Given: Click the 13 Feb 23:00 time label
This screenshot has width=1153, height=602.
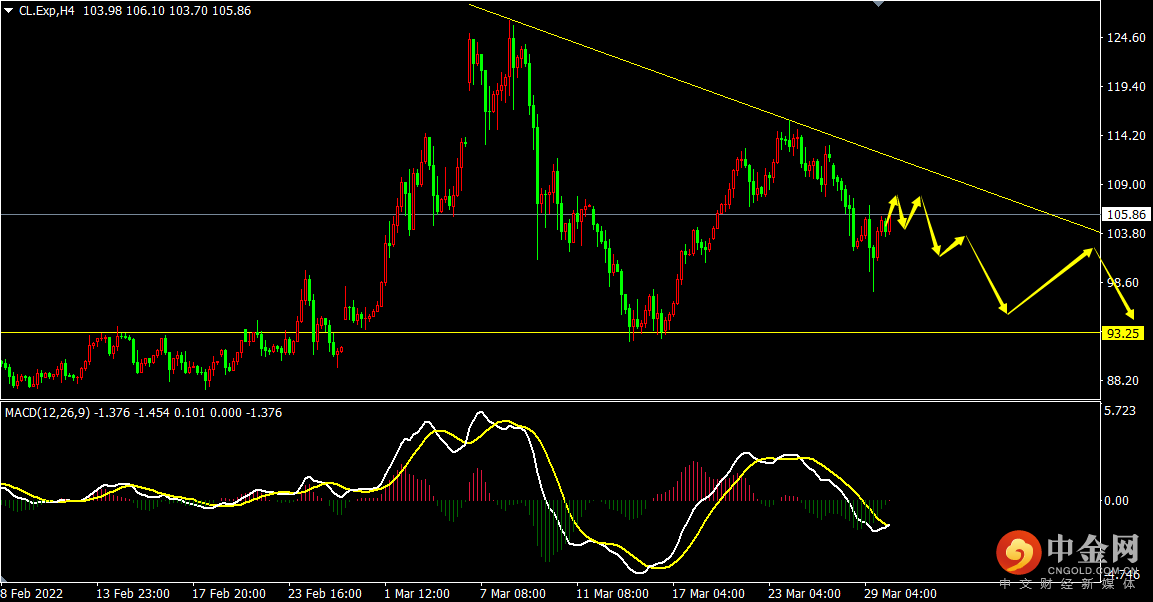Looking at the screenshot, I should coord(132,593).
